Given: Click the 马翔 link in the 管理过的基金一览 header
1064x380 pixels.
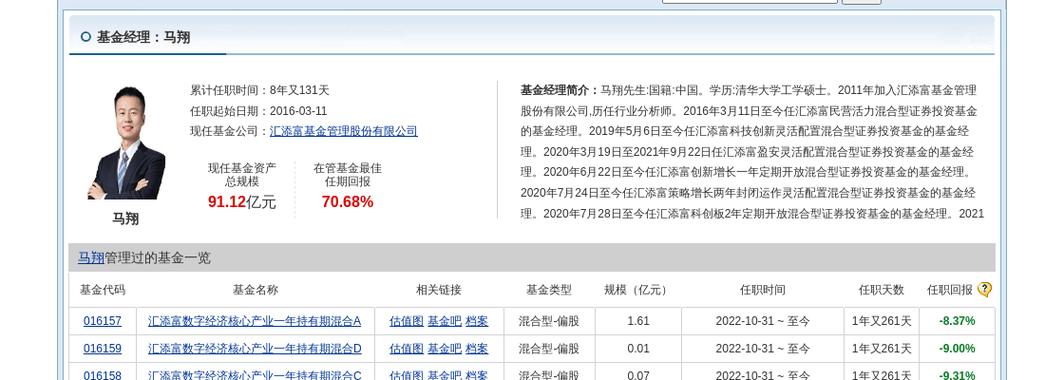Looking at the screenshot, I should point(91,258).
